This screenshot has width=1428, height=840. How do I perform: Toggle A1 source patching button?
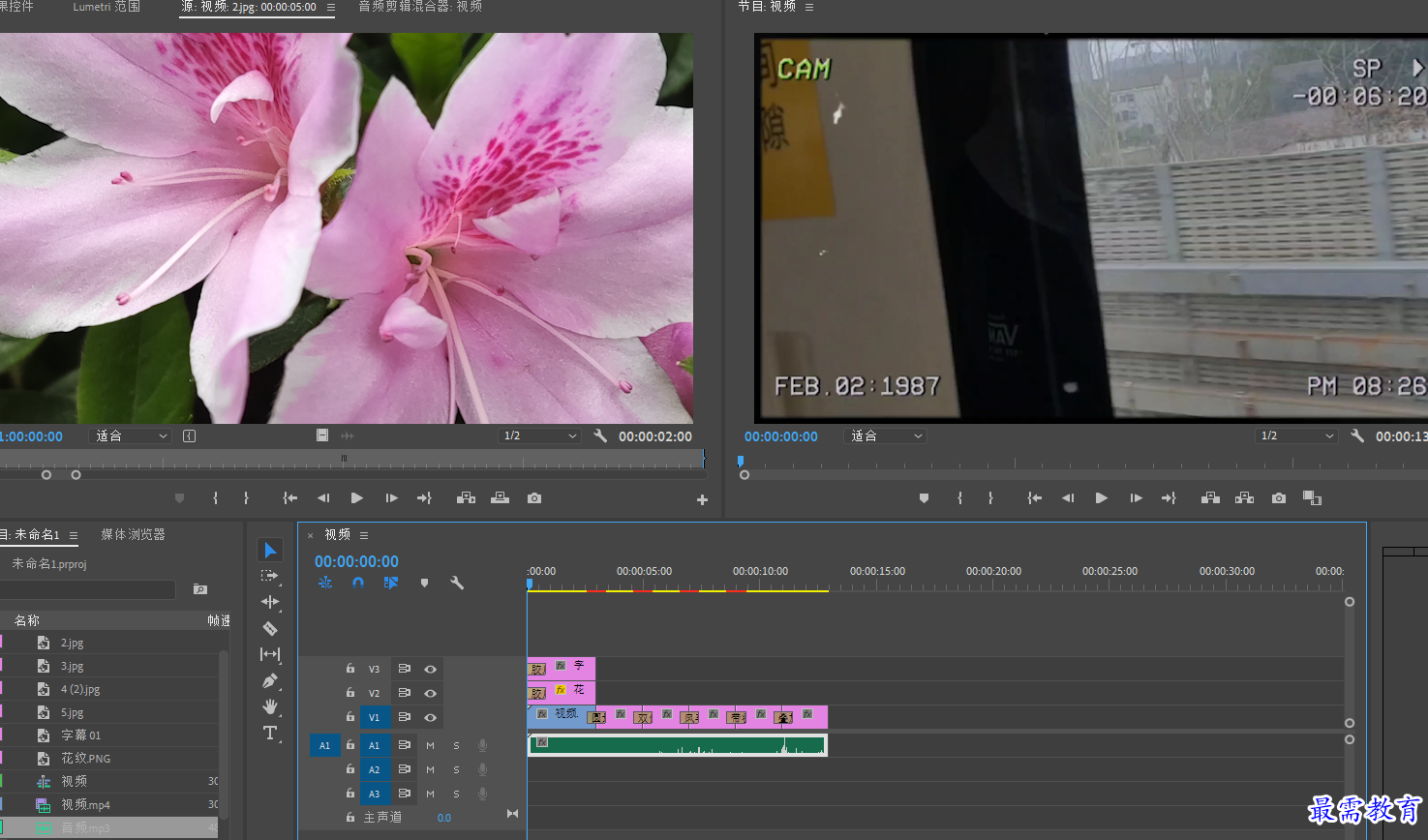coord(324,745)
